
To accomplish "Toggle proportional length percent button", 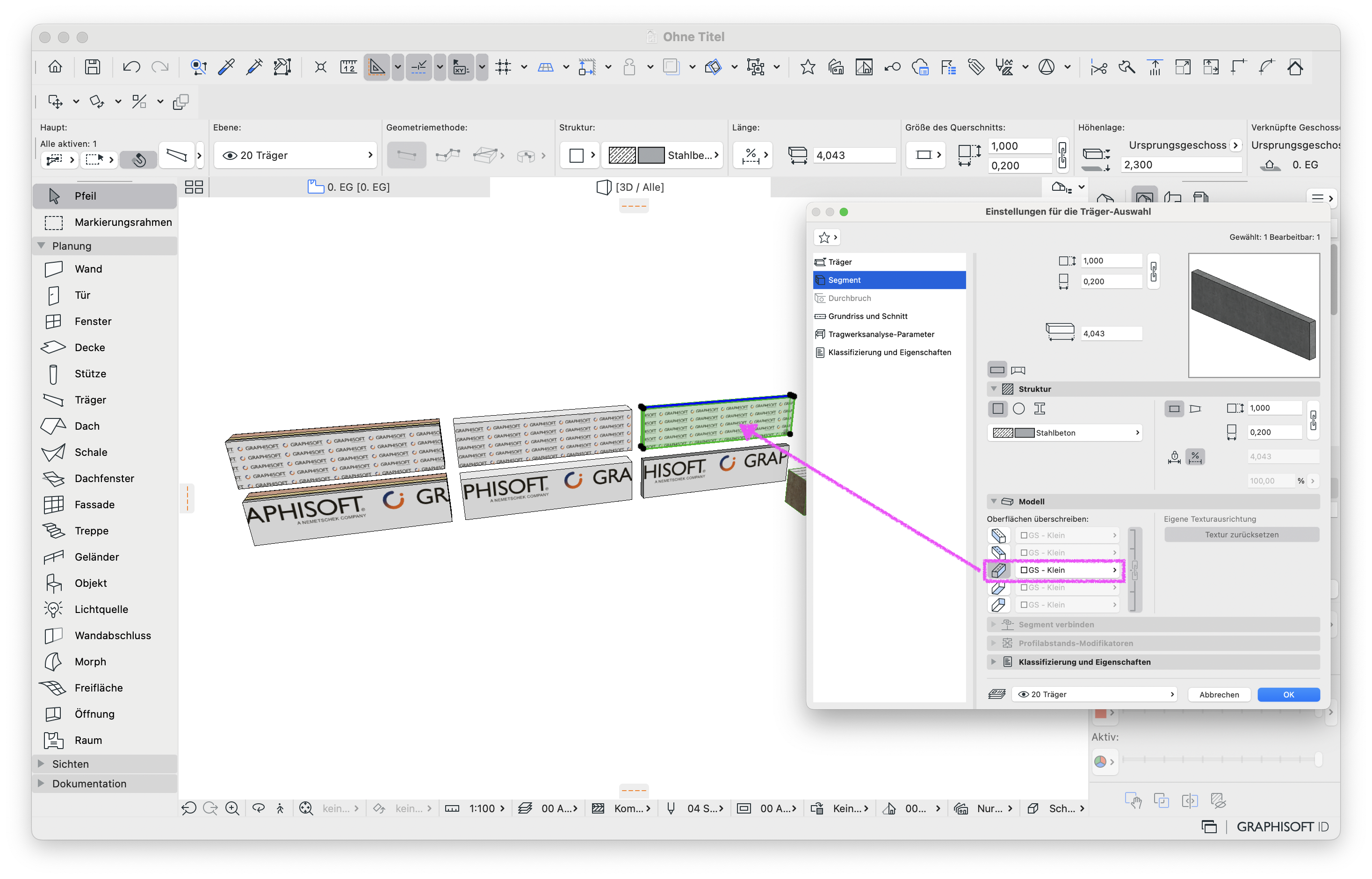I will 1194,457.
